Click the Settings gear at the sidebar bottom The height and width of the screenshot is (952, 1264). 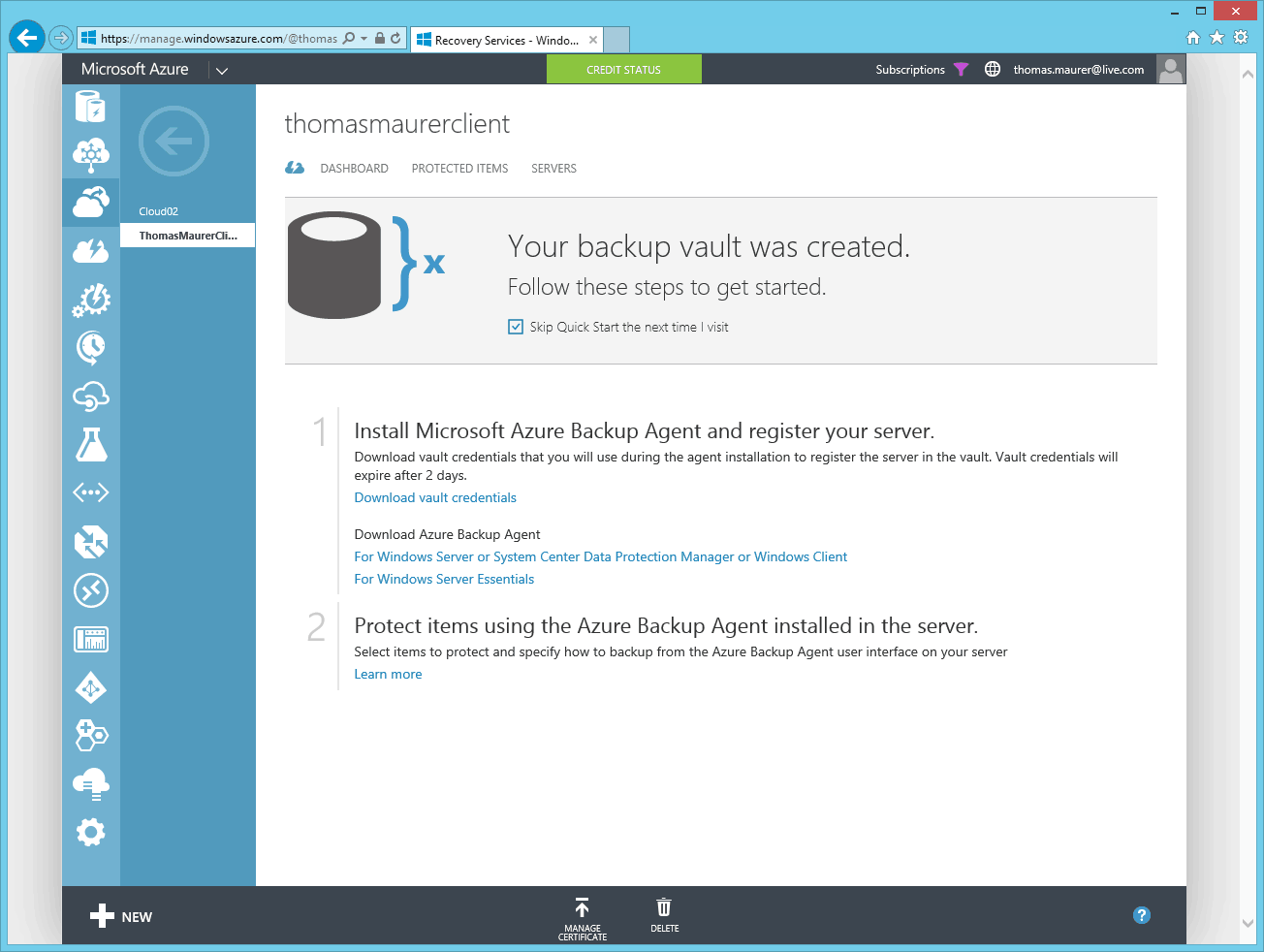pos(90,832)
